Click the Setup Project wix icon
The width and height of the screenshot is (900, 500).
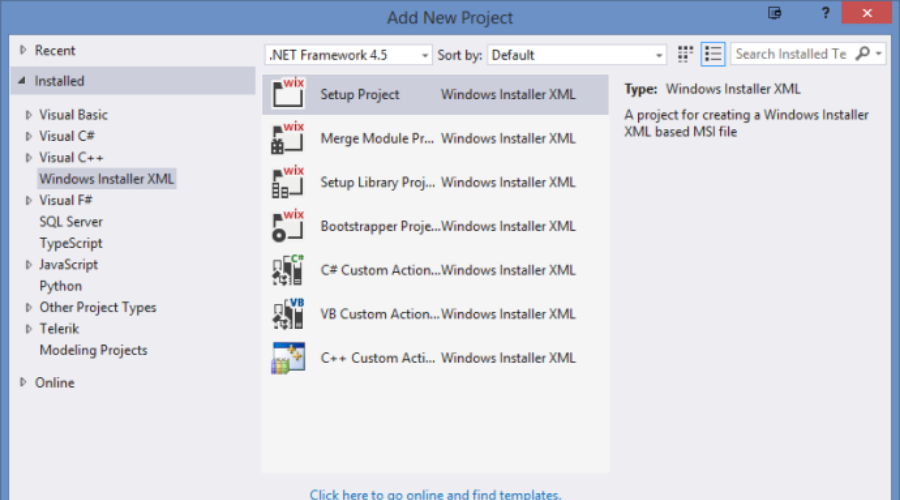click(x=288, y=93)
